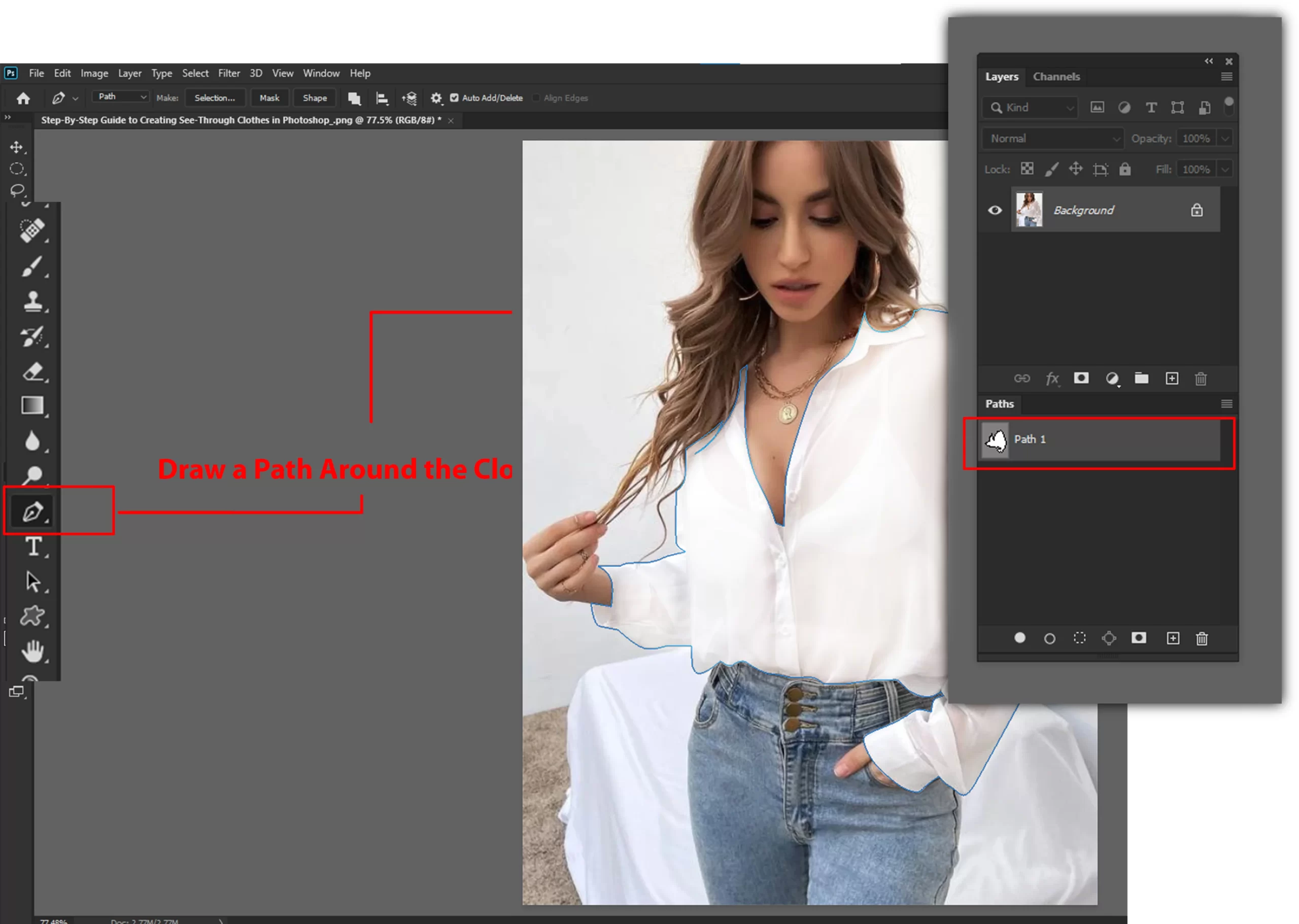
Task: Choose the Gradient tool
Action: 32,405
